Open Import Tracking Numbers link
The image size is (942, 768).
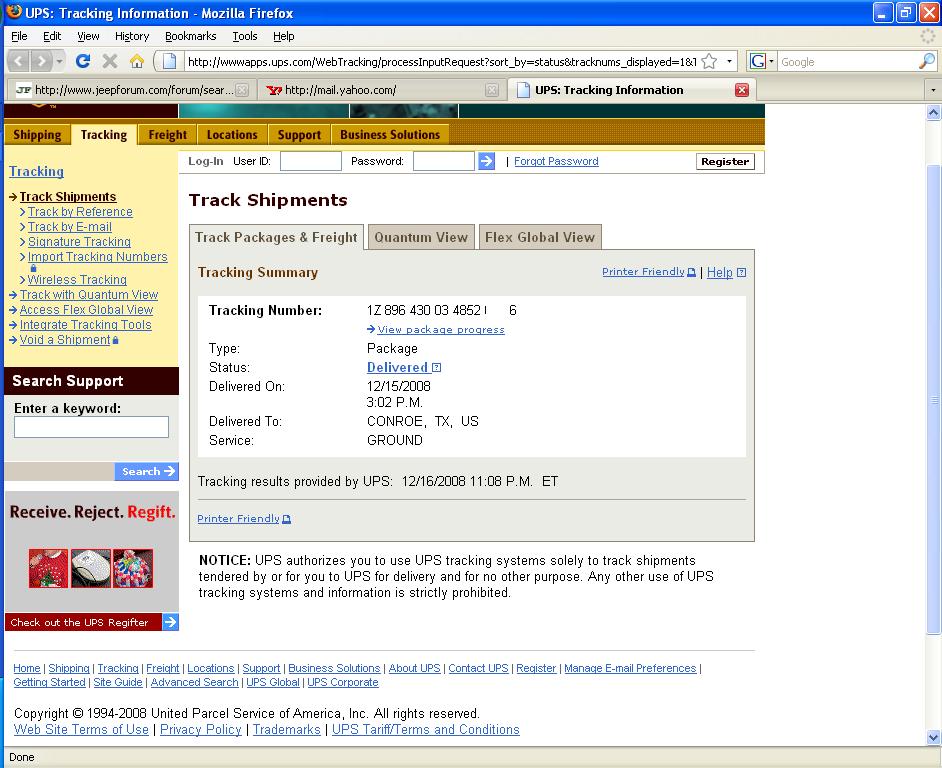[97, 257]
